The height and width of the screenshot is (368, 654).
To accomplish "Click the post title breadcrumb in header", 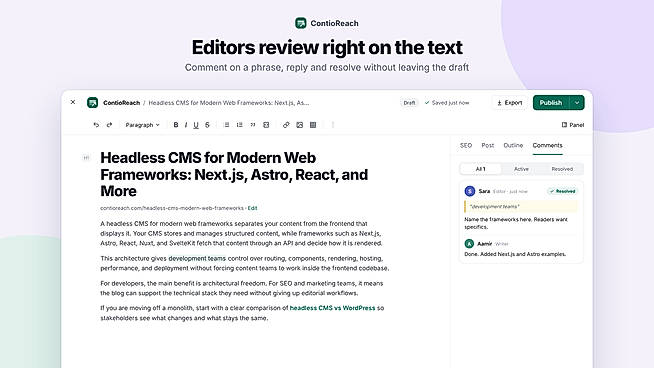I will coord(229,103).
